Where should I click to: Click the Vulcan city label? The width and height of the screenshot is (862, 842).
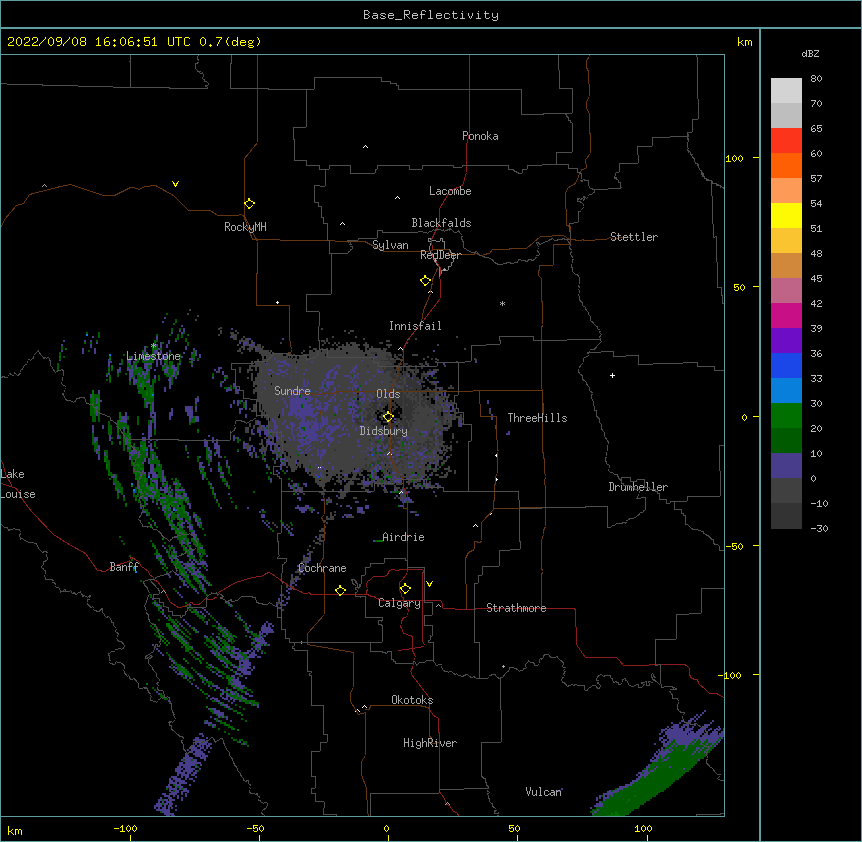[543, 792]
